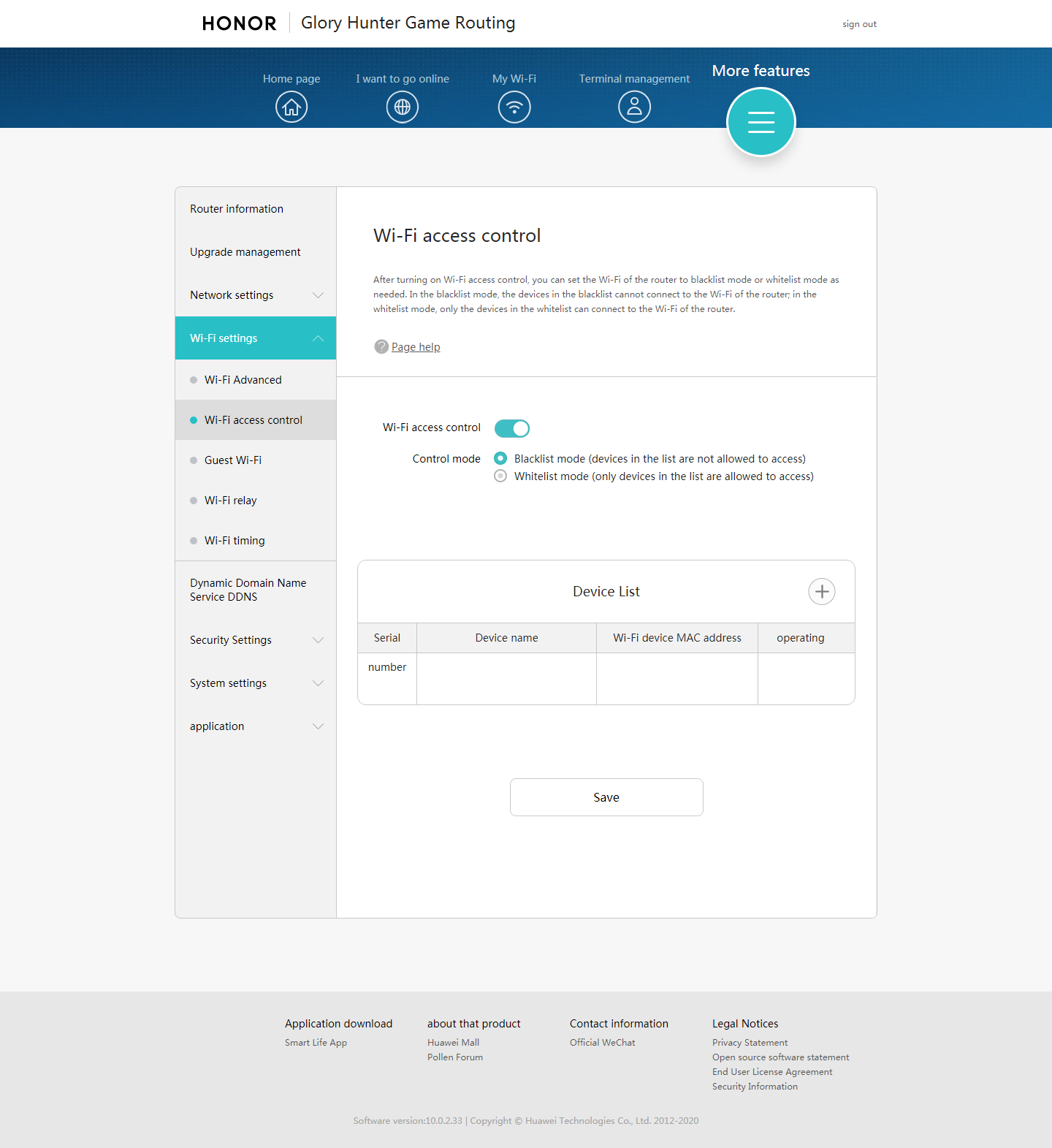Click the HONOR logo
Image resolution: width=1052 pixels, height=1148 pixels.
(239, 23)
